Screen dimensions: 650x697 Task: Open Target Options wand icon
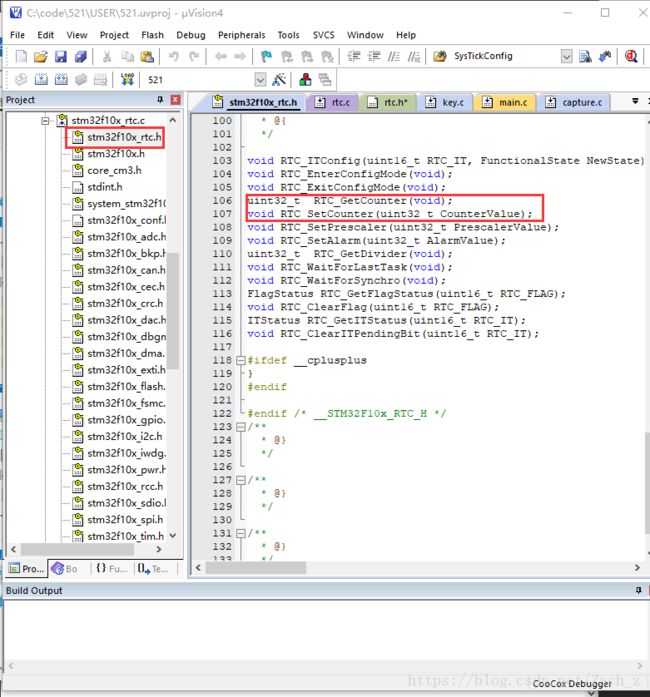coord(279,80)
